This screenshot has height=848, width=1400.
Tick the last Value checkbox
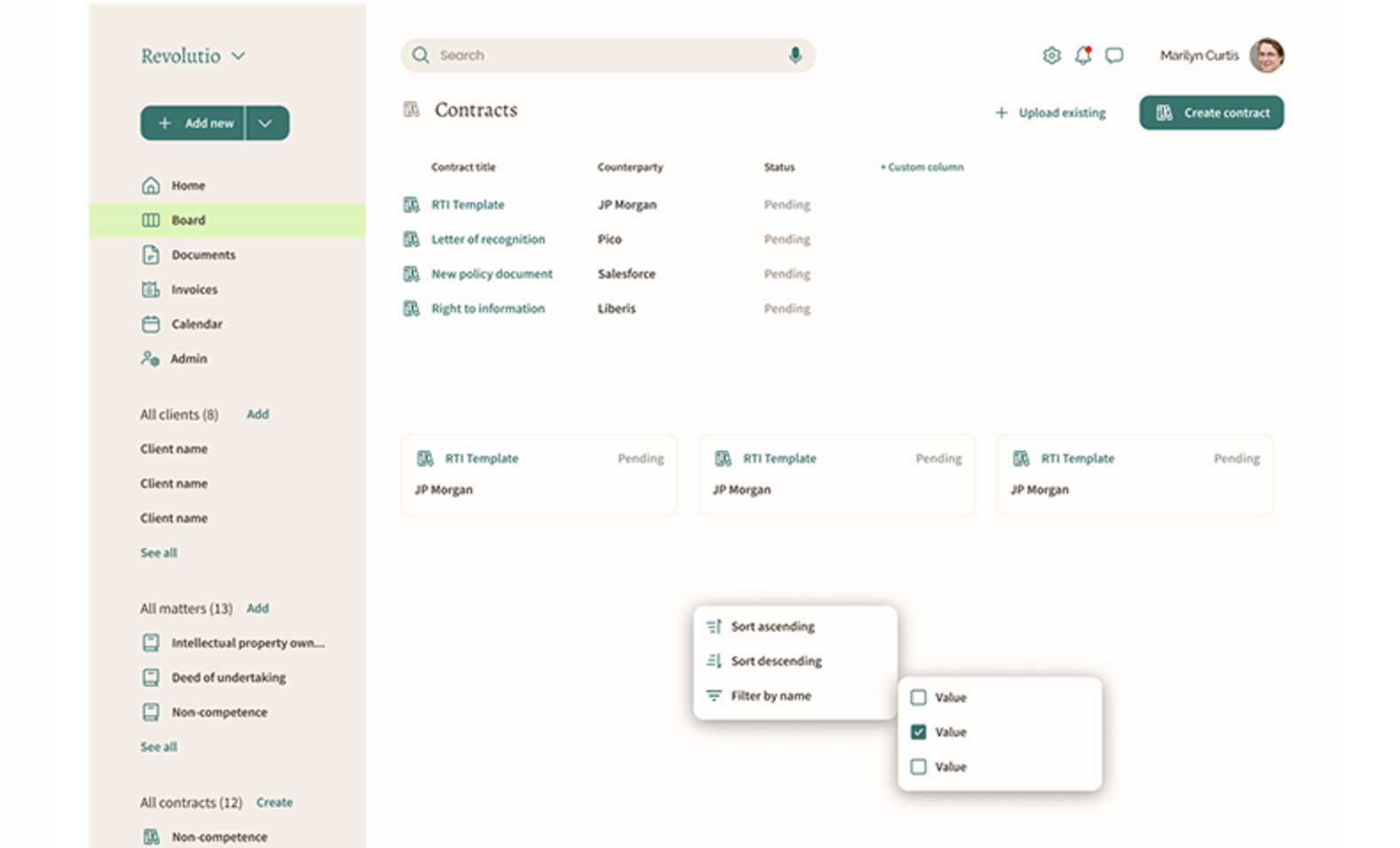click(918, 766)
